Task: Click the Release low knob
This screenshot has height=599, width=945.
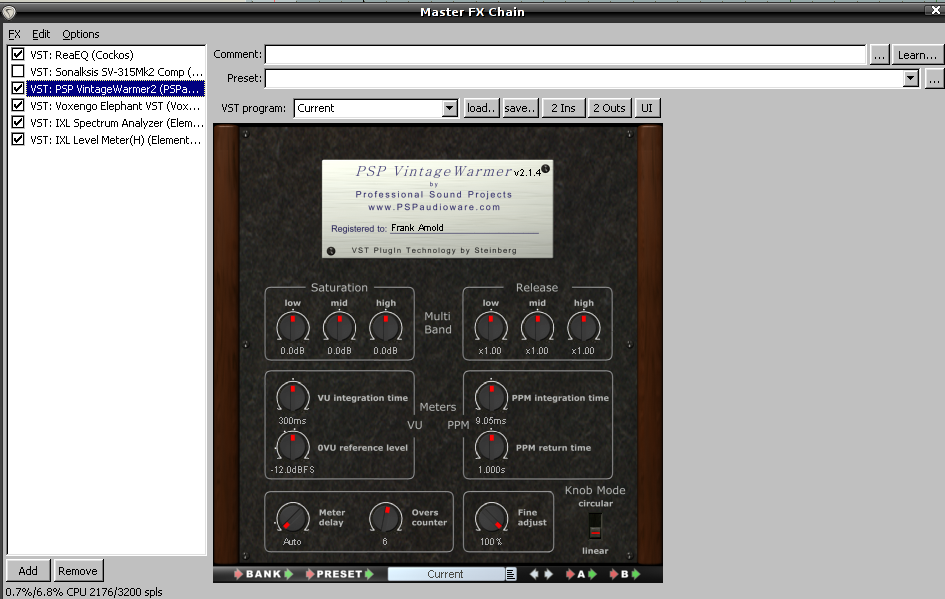Action: coord(491,327)
